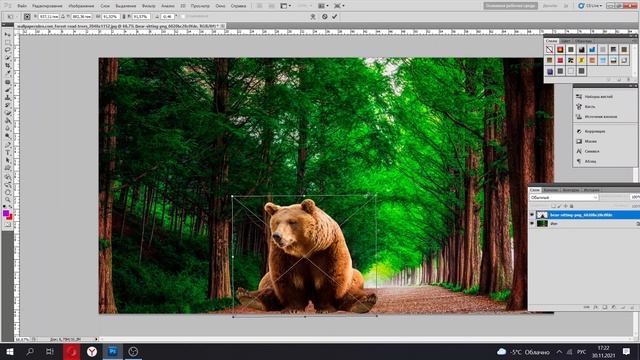
Task: Open the Наборы кистей panel
Action: (x=595, y=97)
